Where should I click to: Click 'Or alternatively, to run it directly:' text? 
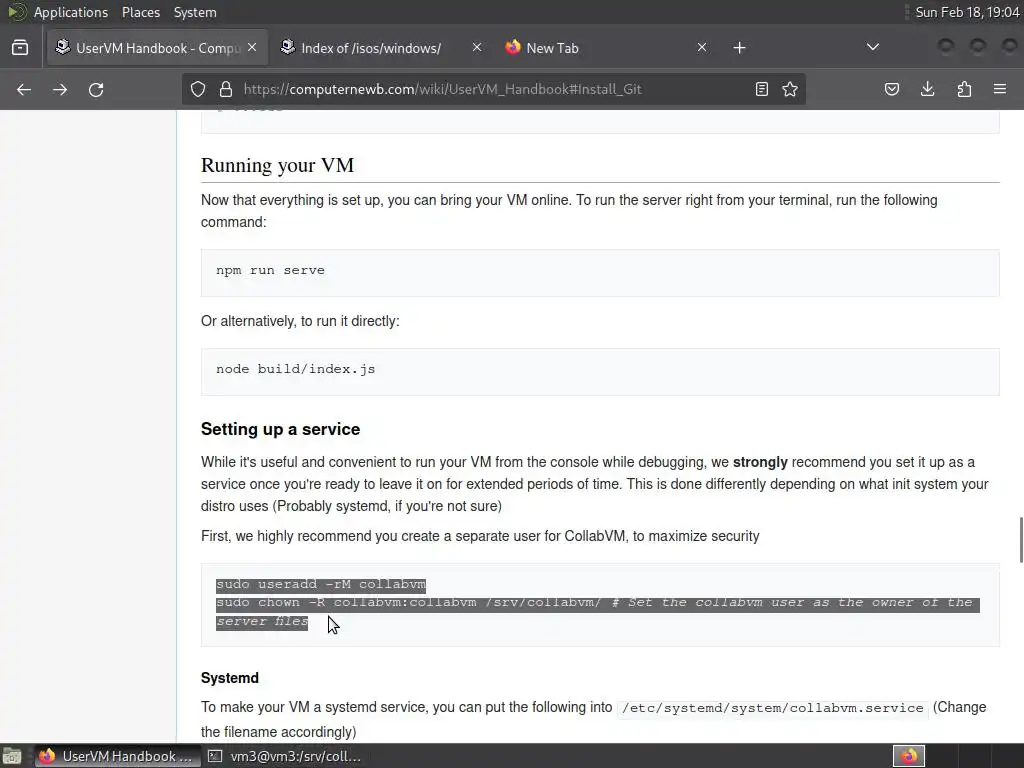coord(300,321)
